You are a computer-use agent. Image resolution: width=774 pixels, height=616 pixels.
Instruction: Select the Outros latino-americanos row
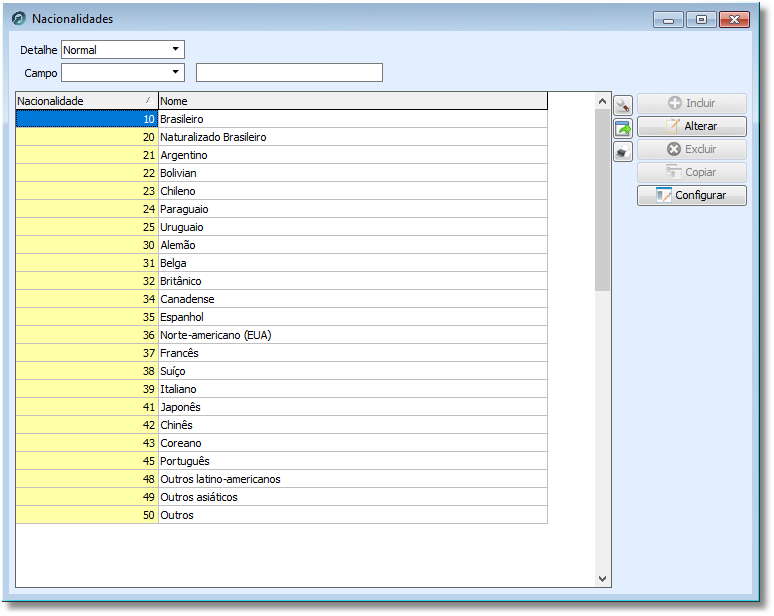pyautogui.click(x=281, y=479)
